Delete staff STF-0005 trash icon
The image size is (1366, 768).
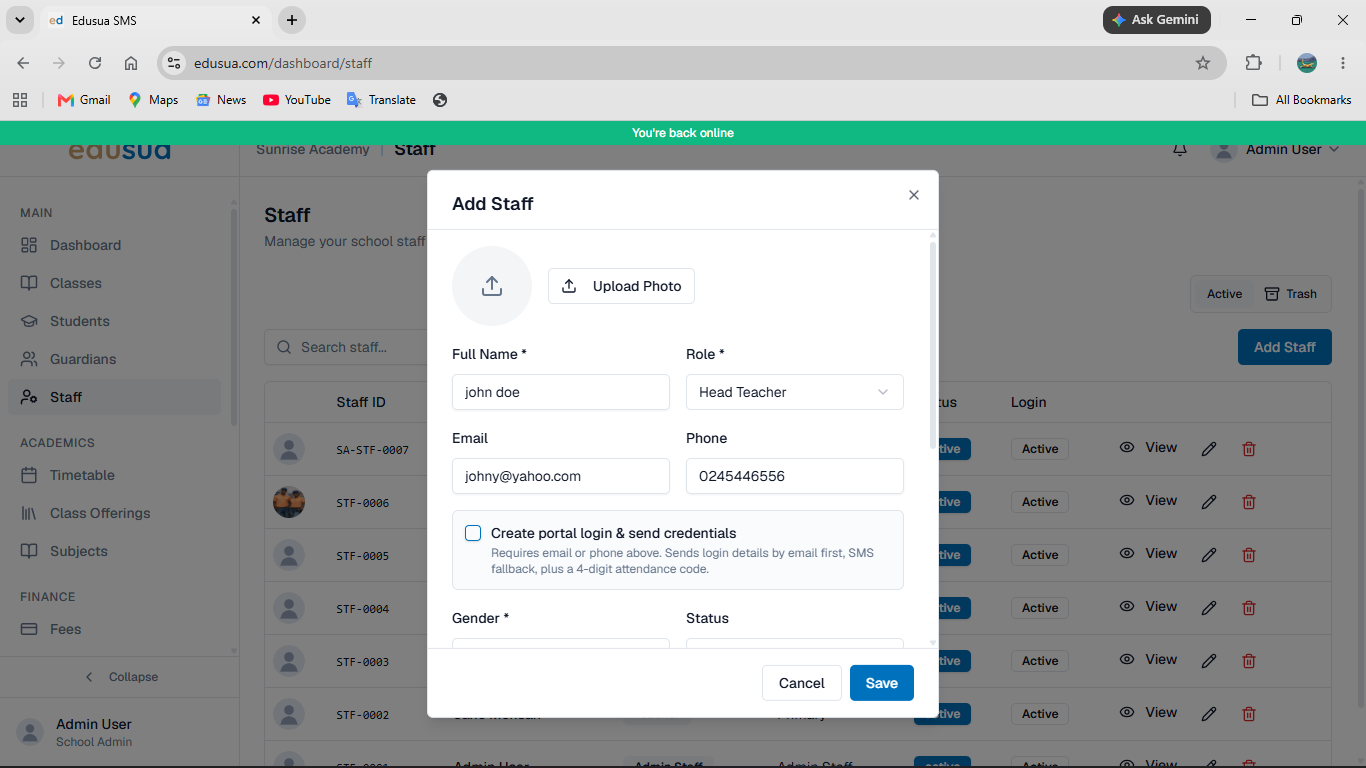click(x=1249, y=555)
